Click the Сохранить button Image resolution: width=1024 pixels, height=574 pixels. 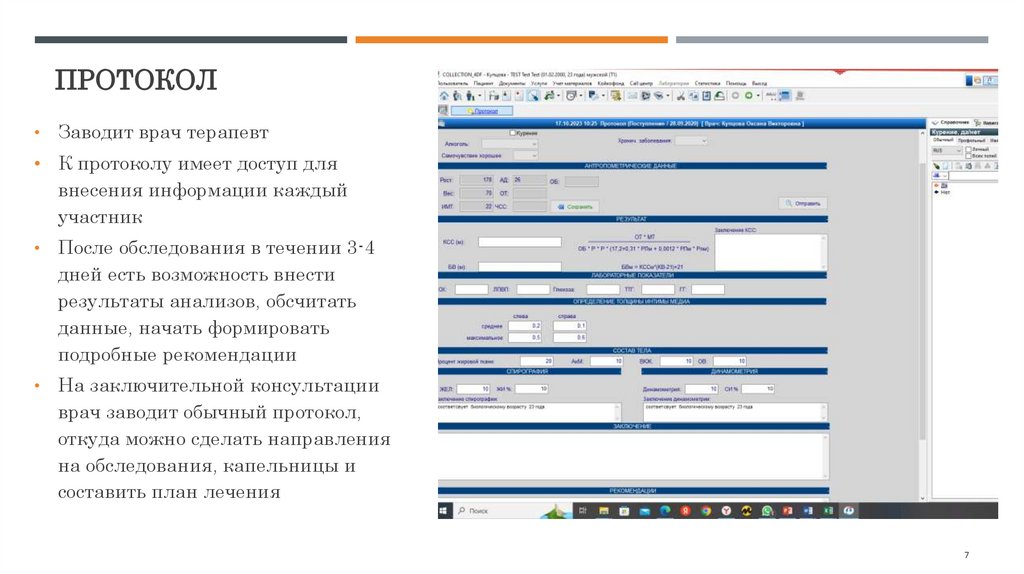575,207
